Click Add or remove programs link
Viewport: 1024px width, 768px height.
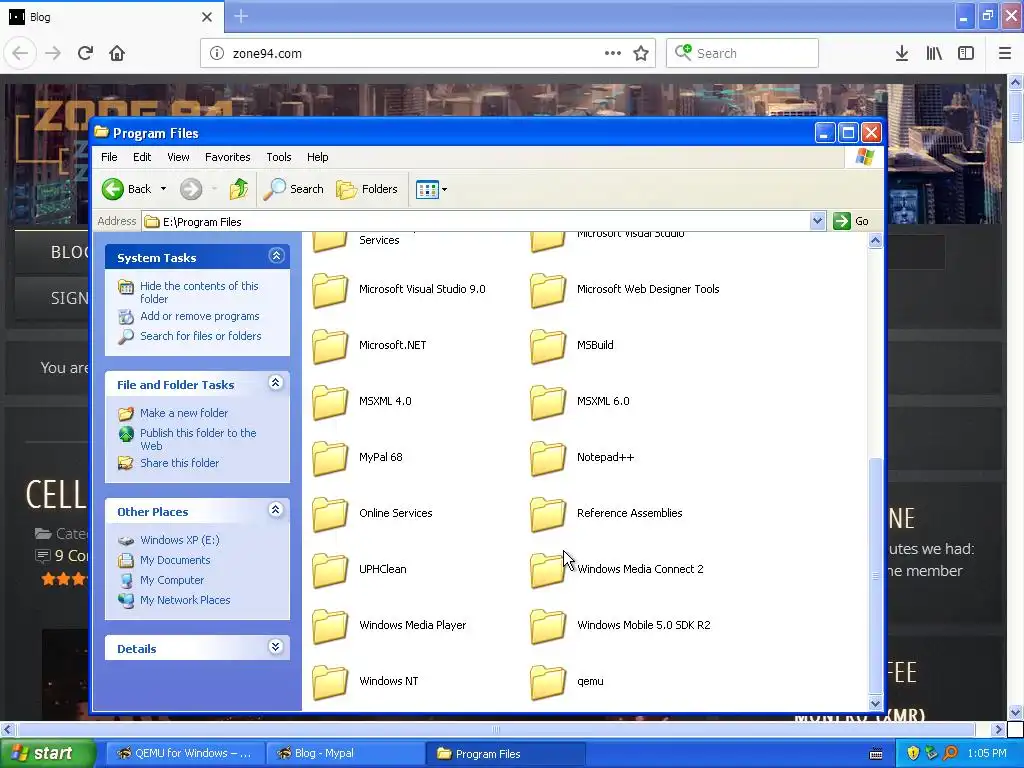coord(200,316)
